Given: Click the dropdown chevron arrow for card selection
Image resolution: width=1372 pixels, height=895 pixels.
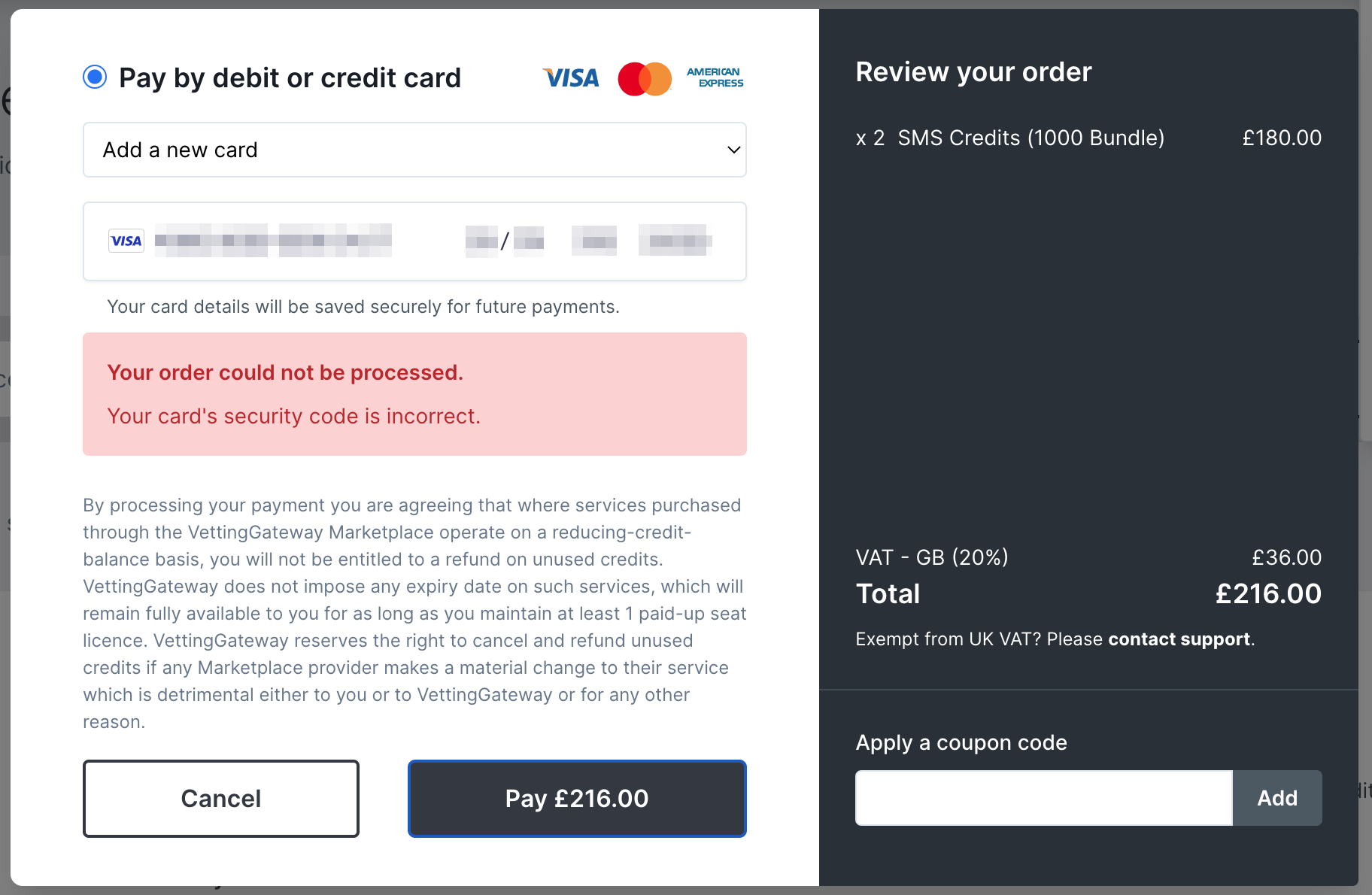Looking at the screenshot, I should pyautogui.click(x=733, y=150).
